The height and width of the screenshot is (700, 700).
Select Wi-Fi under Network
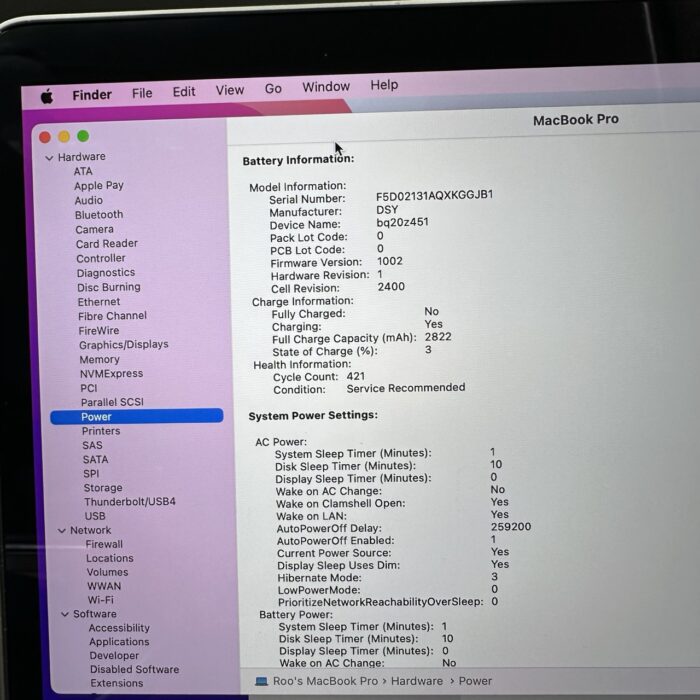[100, 600]
